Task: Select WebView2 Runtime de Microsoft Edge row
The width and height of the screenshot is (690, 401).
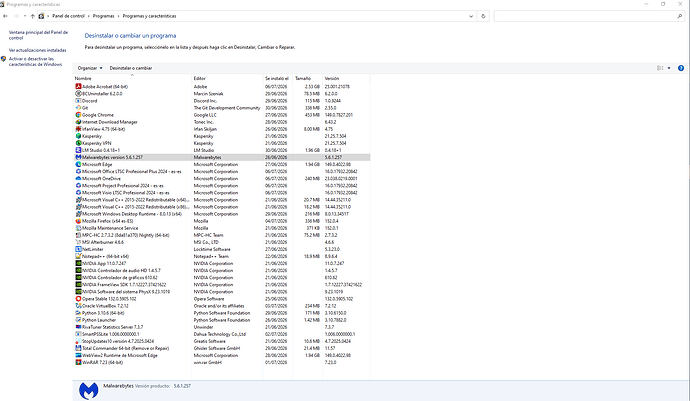Action: pyautogui.click(x=222, y=355)
